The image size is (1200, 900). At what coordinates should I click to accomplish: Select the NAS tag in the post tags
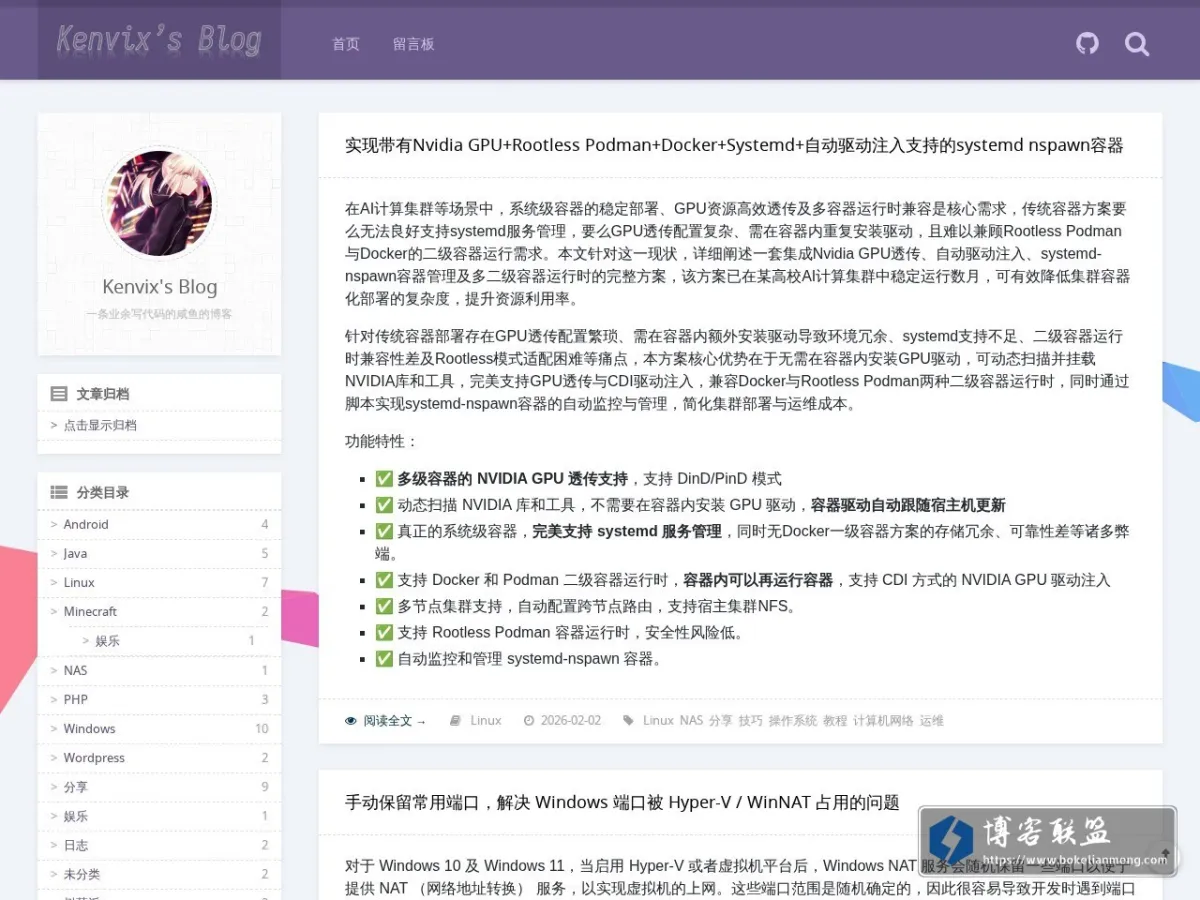(x=691, y=720)
